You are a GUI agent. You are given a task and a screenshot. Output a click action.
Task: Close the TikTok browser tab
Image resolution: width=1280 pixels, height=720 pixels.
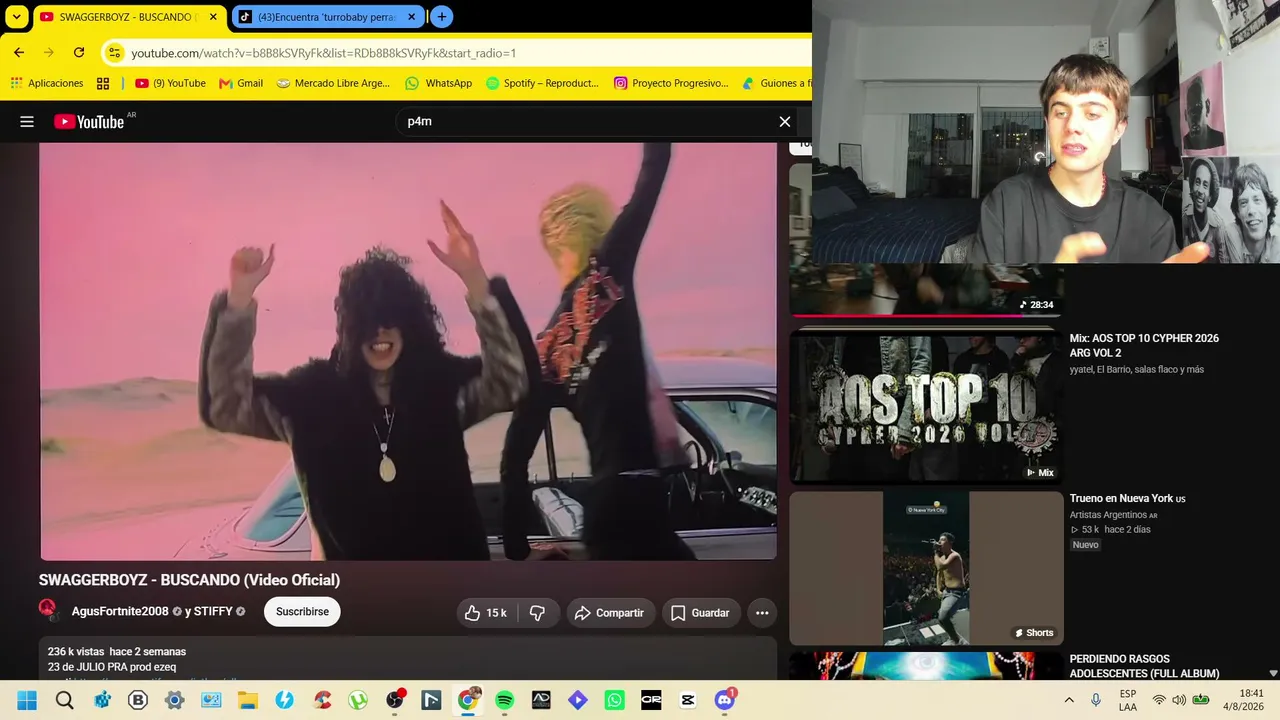(411, 17)
